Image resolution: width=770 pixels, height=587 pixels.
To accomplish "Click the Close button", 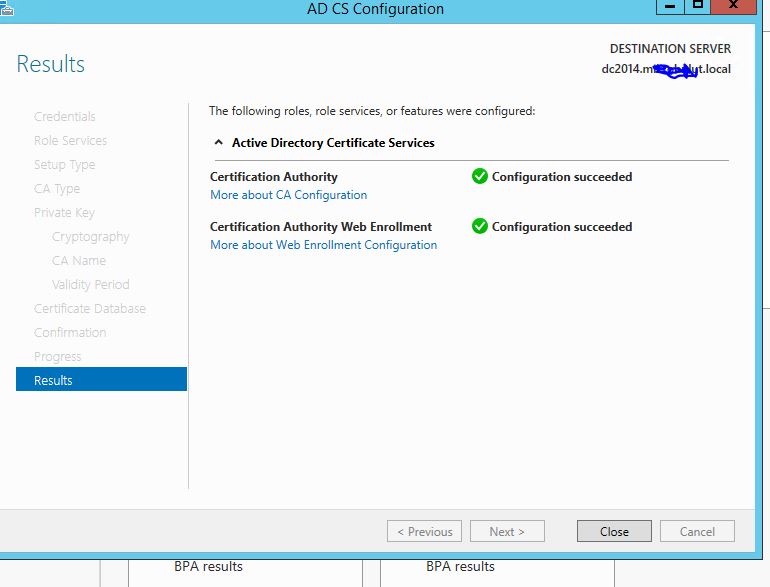I will 614,531.
